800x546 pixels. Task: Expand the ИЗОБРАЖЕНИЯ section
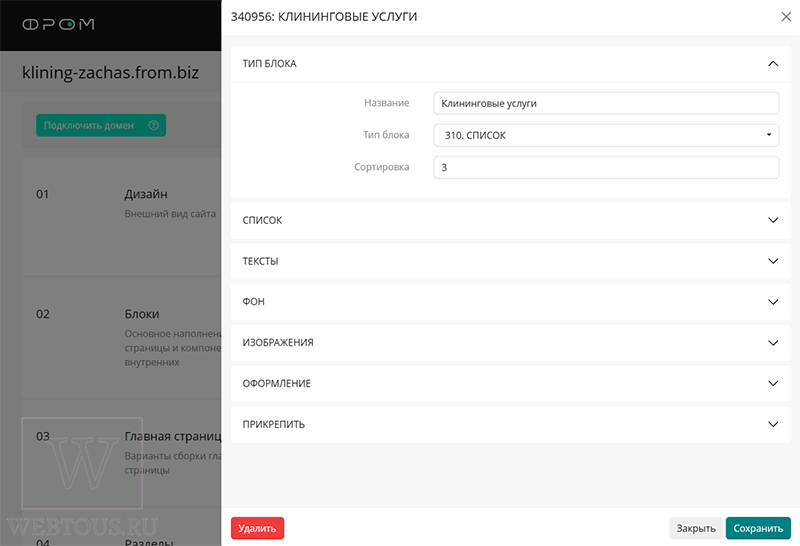click(511, 342)
